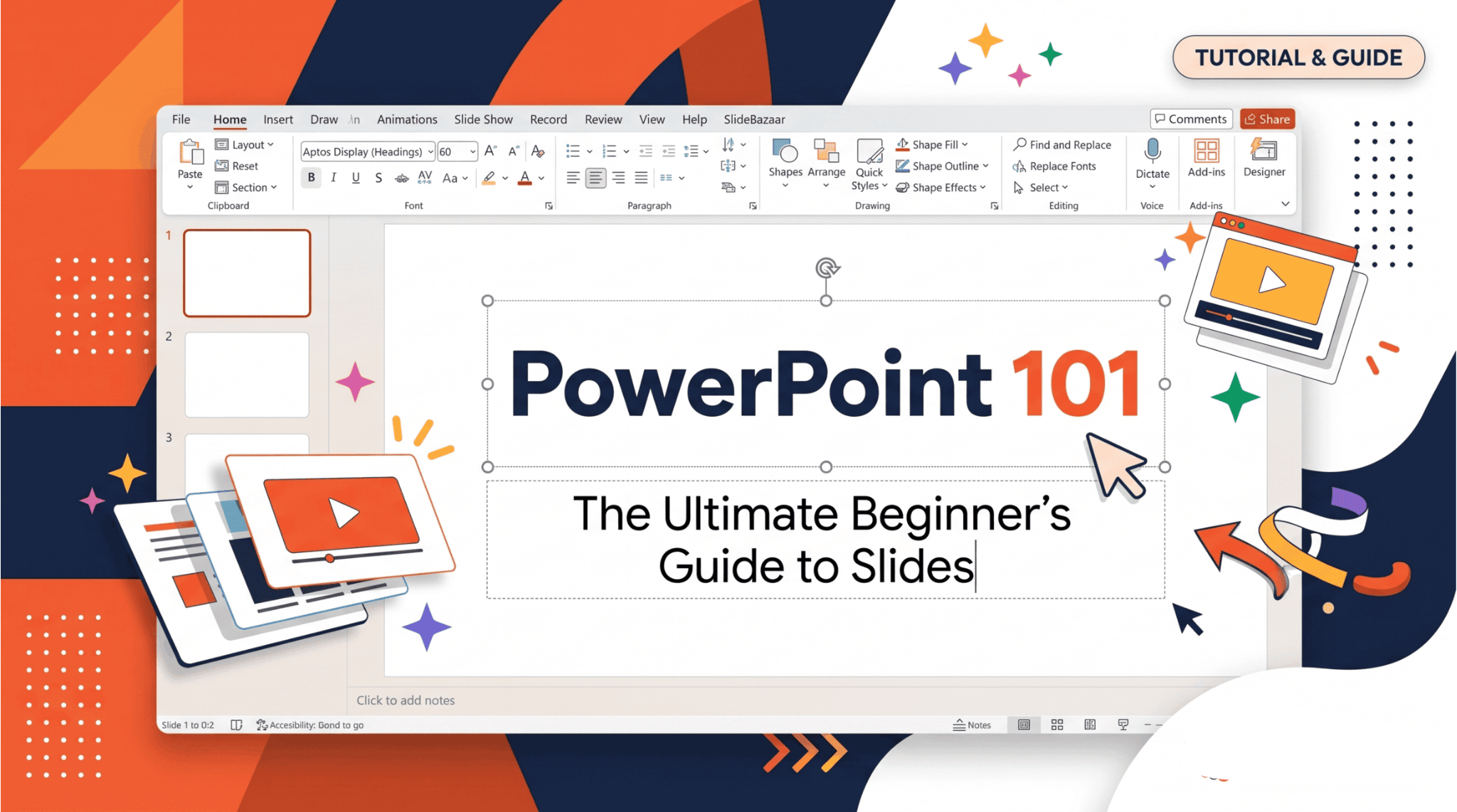Align text left
This screenshot has width=1457, height=812.
(x=573, y=178)
